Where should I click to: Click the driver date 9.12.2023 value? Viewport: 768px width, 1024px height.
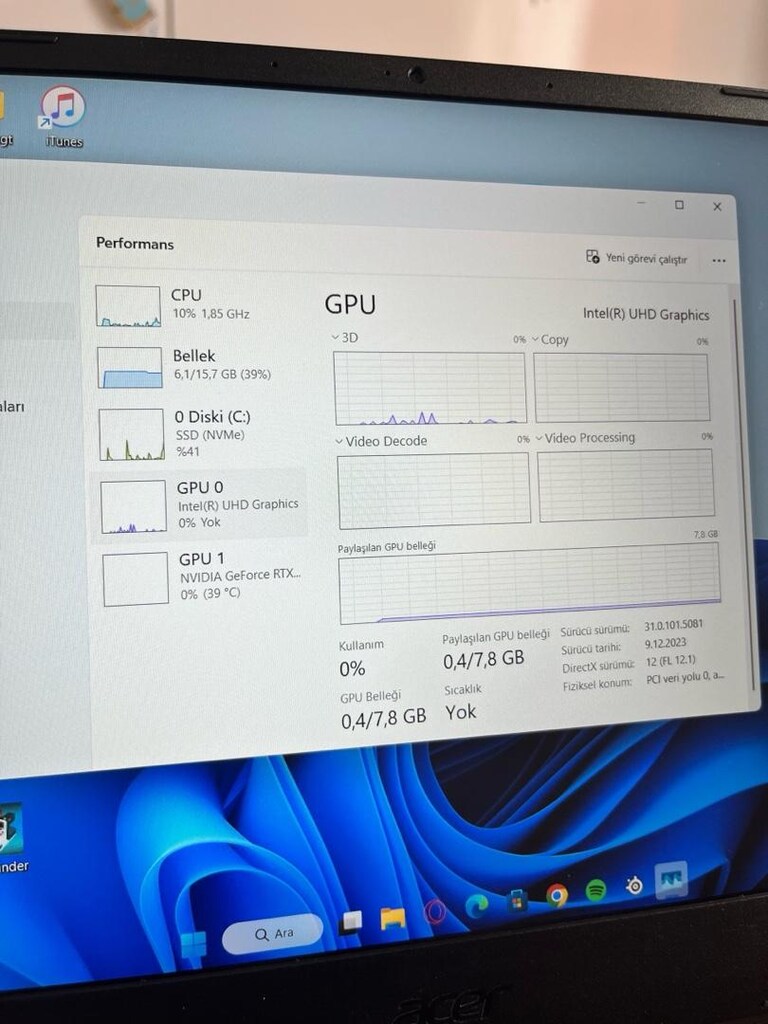[x=665, y=643]
